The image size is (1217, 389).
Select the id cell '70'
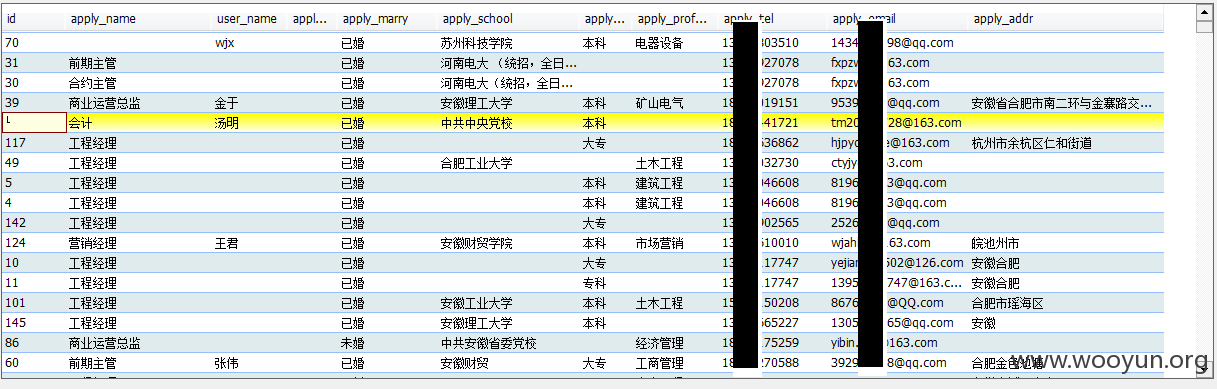[x=12, y=43]
